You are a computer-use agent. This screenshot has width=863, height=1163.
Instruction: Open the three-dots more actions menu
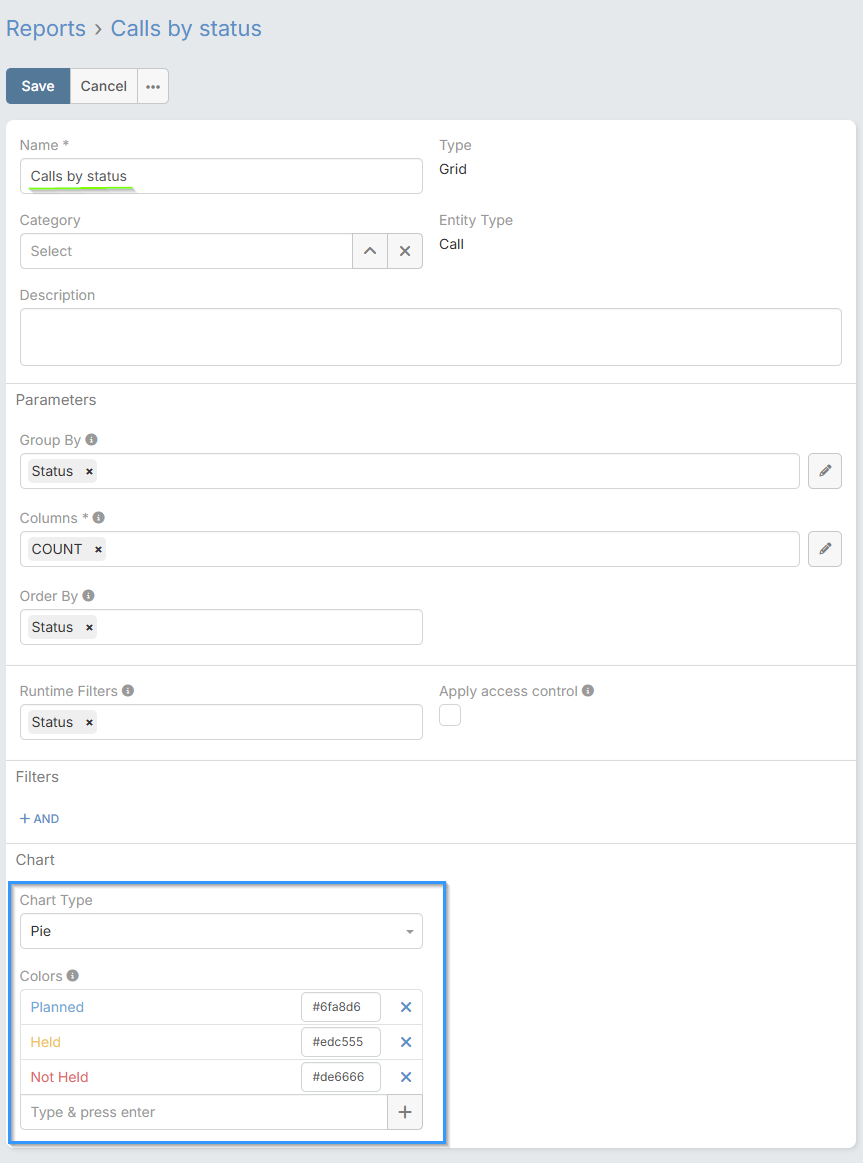pyautogui.click(x=153, y=86)
